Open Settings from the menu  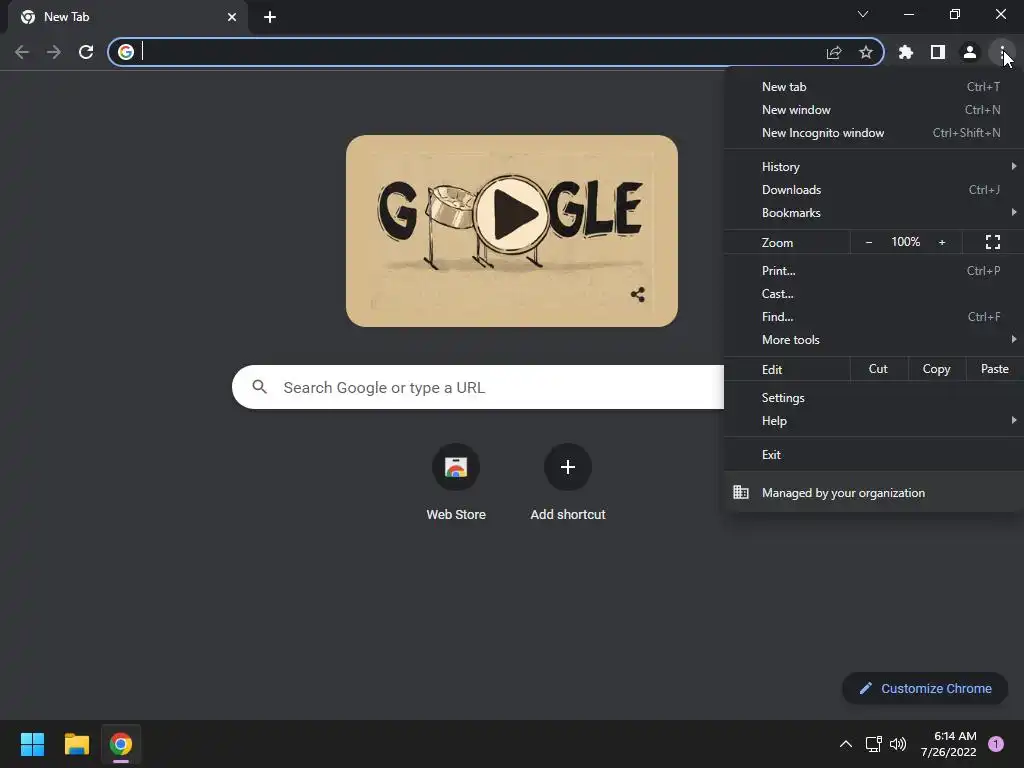click(x=874, y=398)
